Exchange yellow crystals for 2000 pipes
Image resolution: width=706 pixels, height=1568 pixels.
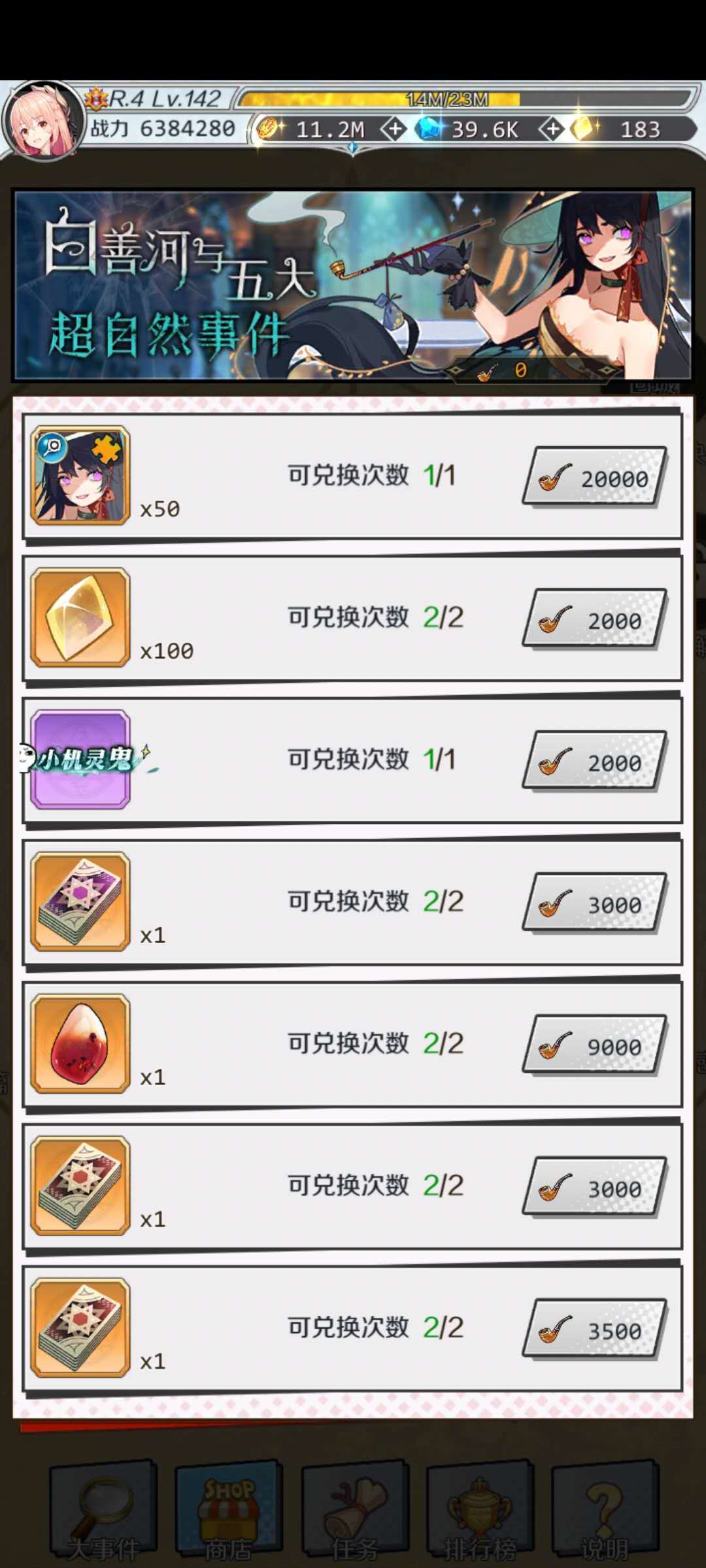coord(594,618)
